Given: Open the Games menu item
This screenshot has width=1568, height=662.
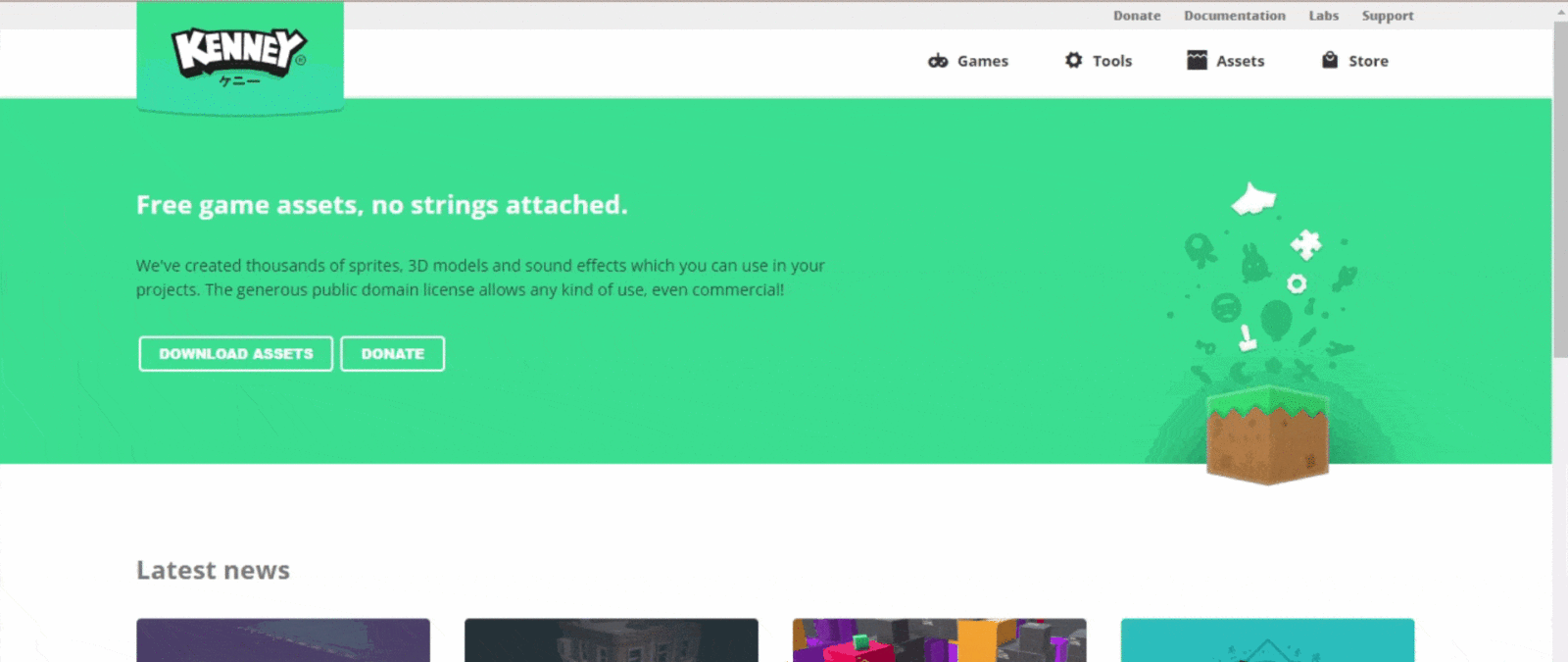Looking at the screenshot, I should coord(968,61).
